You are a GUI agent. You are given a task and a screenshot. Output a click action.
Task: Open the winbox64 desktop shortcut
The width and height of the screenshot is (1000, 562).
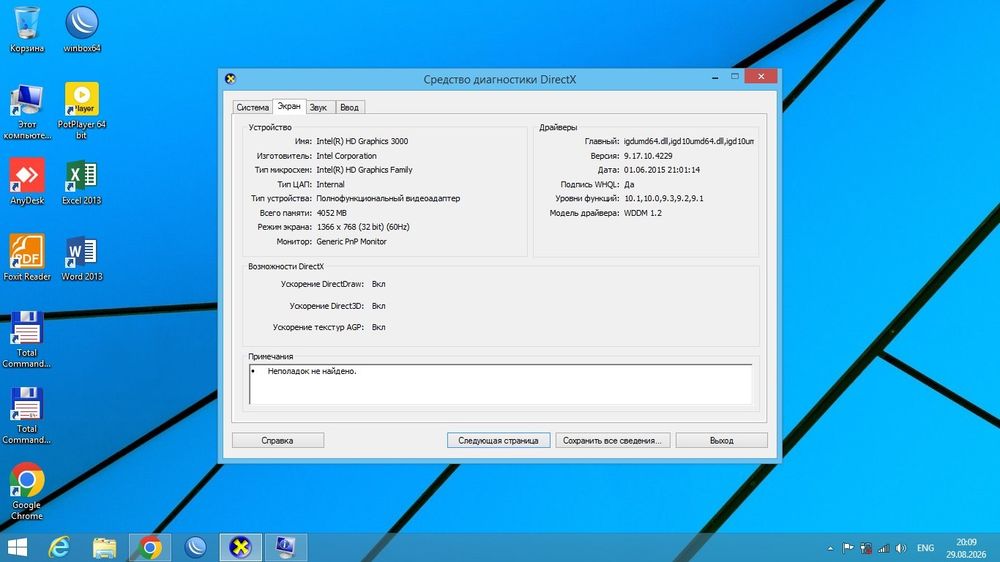(82, 29)
